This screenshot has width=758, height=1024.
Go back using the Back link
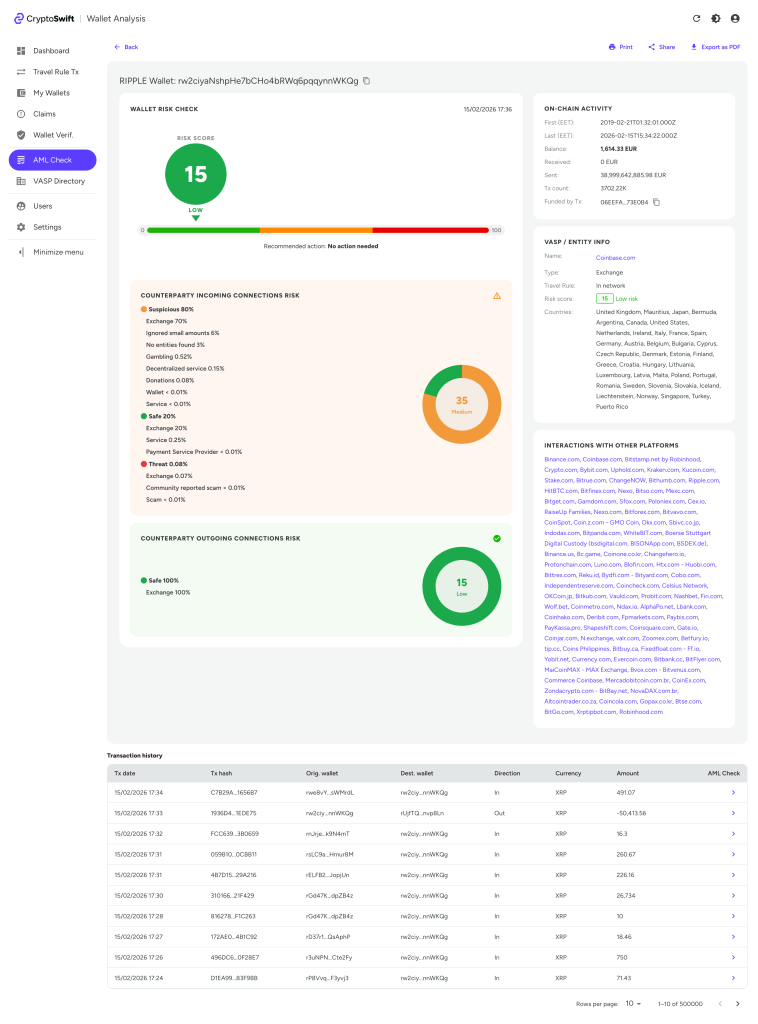click(x=126, y=47)
